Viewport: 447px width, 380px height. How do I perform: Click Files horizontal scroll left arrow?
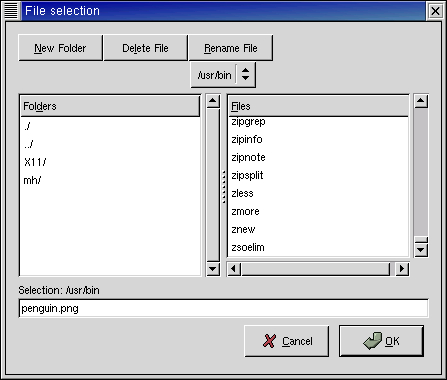coord(234,269)
